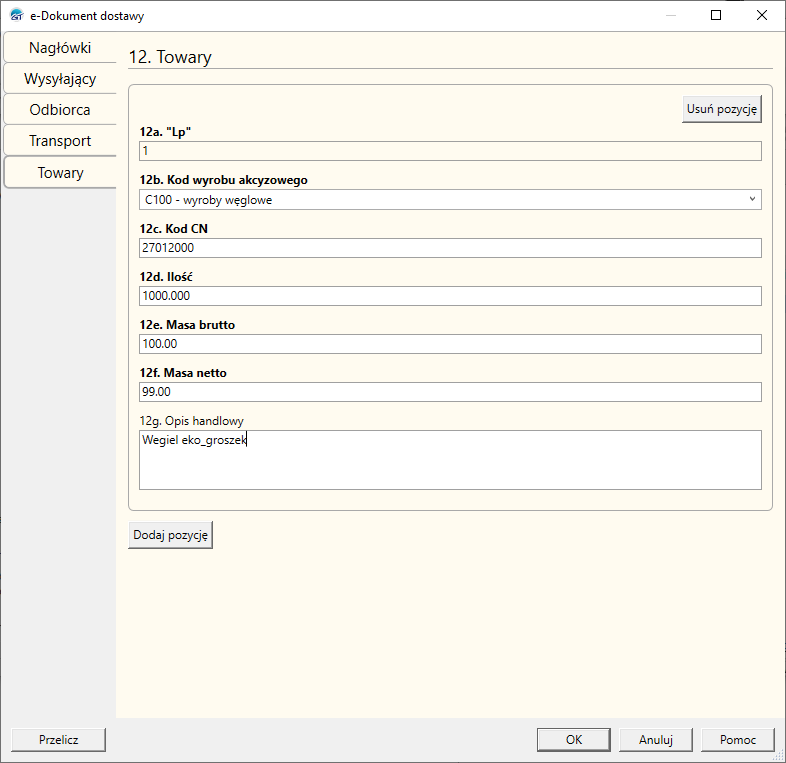
Task: Open the Wysyłający tab
Action: click(60, 79)
